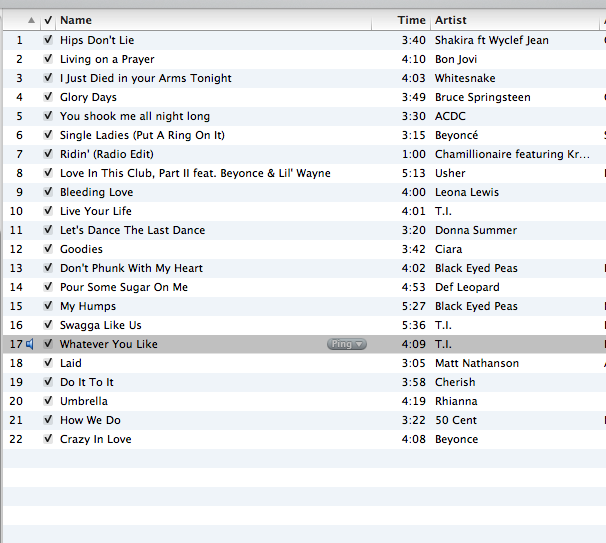Click the song title Whatever You Like

pos(109,344)
